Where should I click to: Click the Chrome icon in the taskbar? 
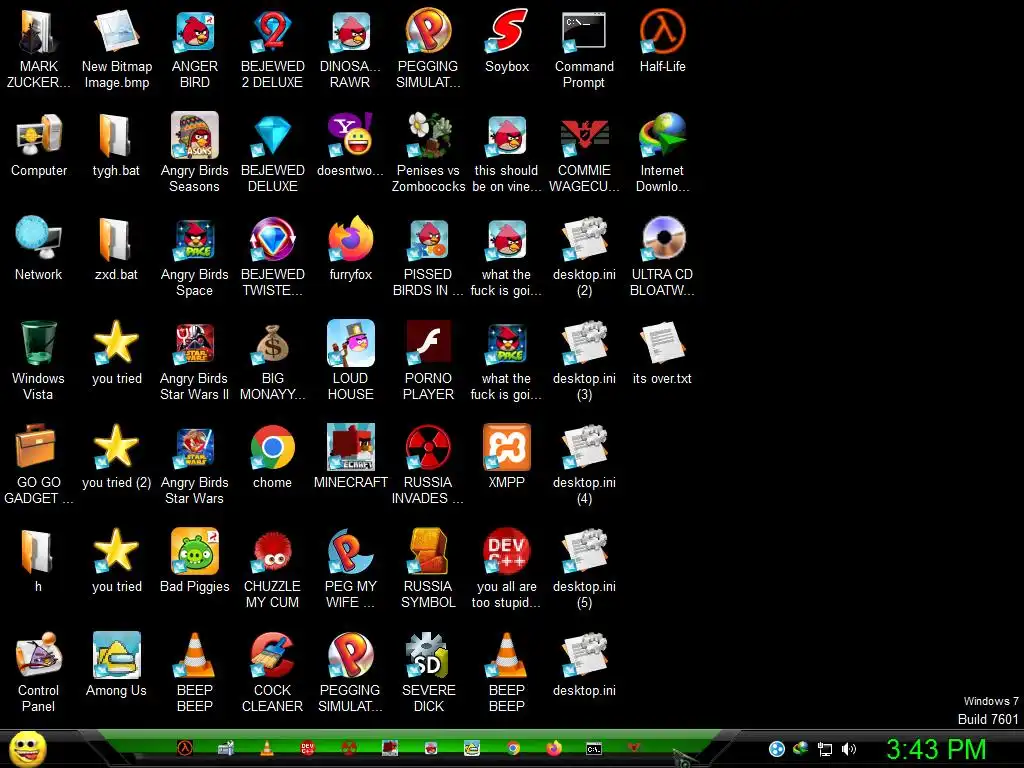(513, 748)
